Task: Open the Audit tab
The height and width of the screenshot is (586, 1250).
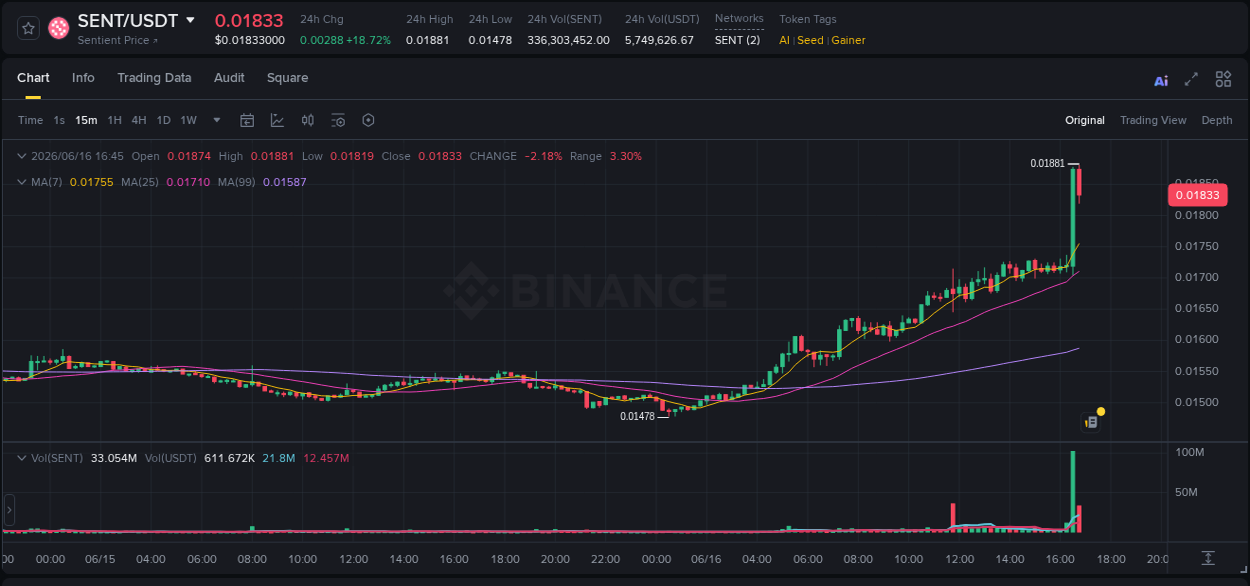Action: pos(229,78)
